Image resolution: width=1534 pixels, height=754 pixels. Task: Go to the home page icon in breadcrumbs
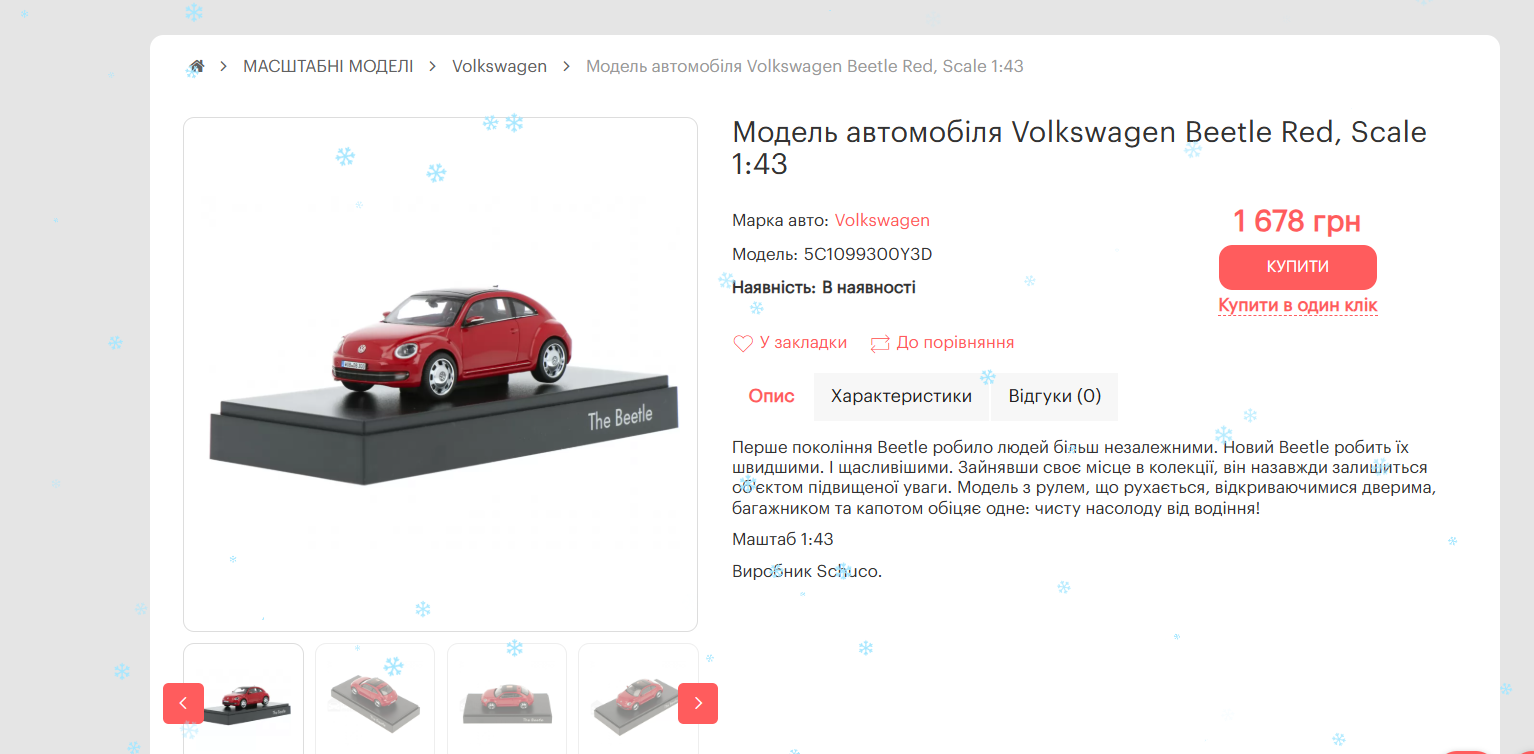[x=197, y=67]
